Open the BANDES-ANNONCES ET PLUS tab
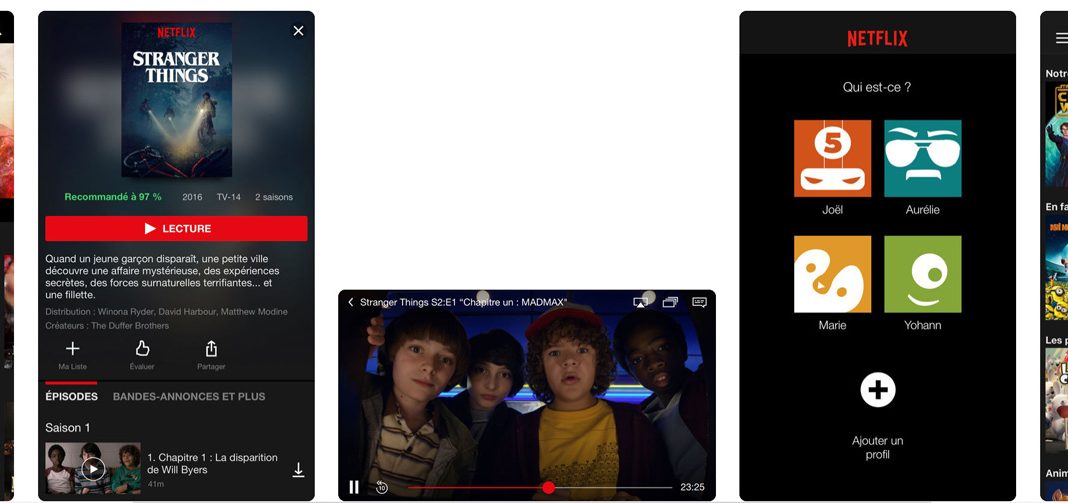This screenshot has height=503, width=1068. pos(189,396)
